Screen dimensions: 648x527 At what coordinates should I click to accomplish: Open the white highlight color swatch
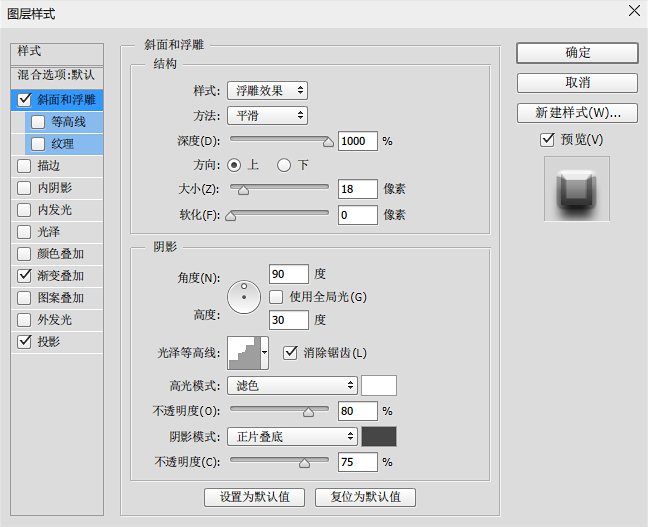379,386
